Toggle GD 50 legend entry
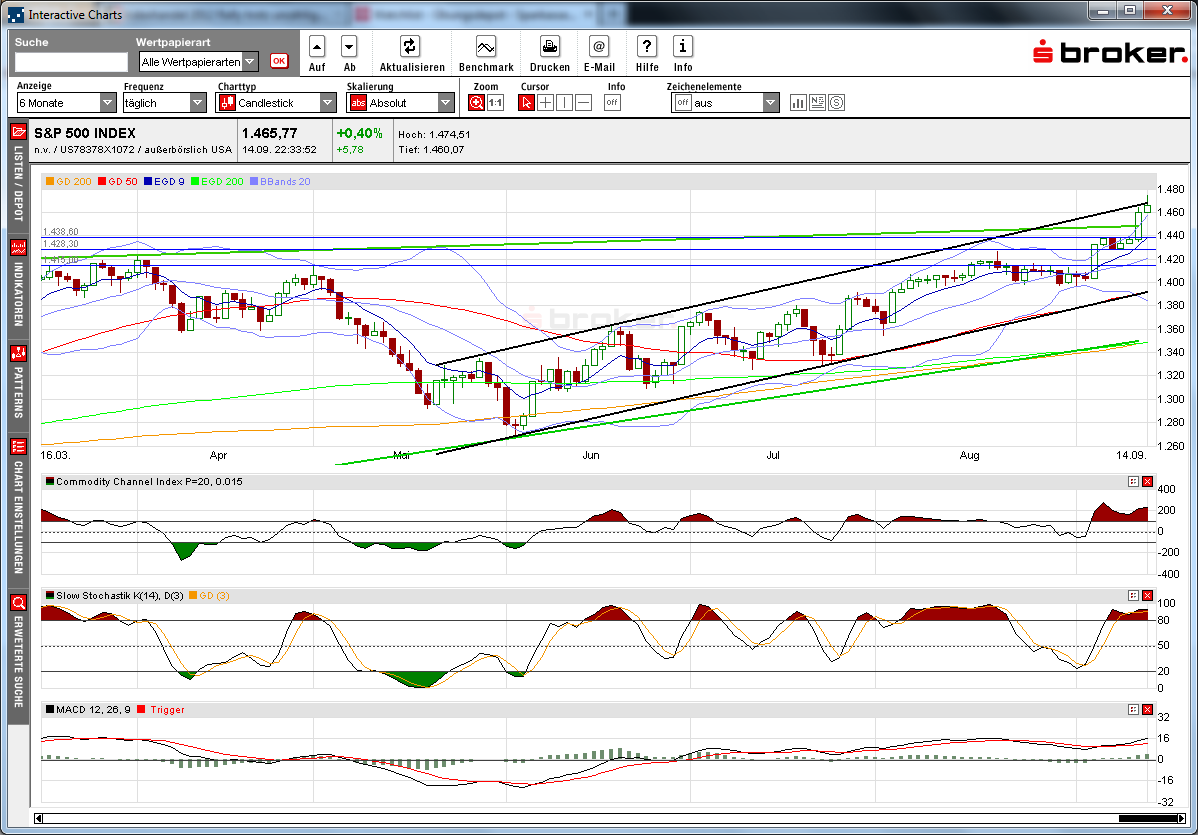Viewport: 1198px width, 835px height. 118,182
